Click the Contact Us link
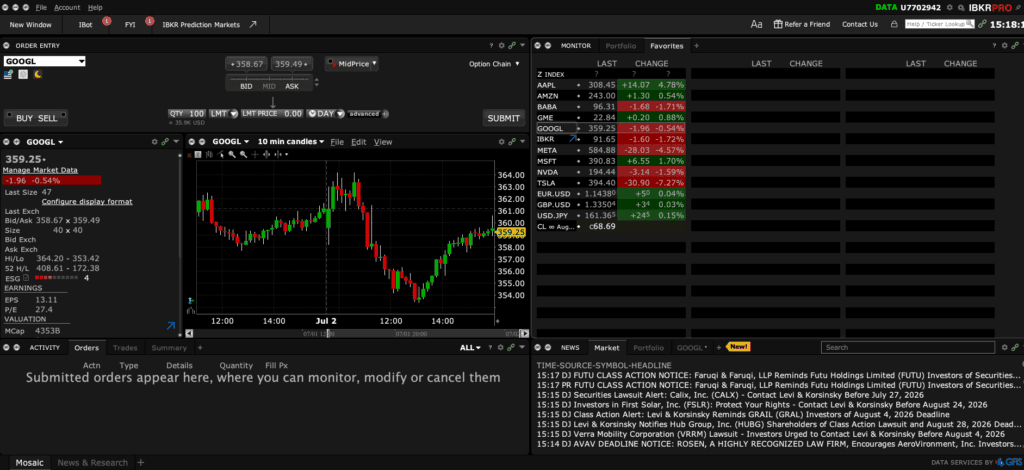1024x470 pixels. (x=860, y=24)
